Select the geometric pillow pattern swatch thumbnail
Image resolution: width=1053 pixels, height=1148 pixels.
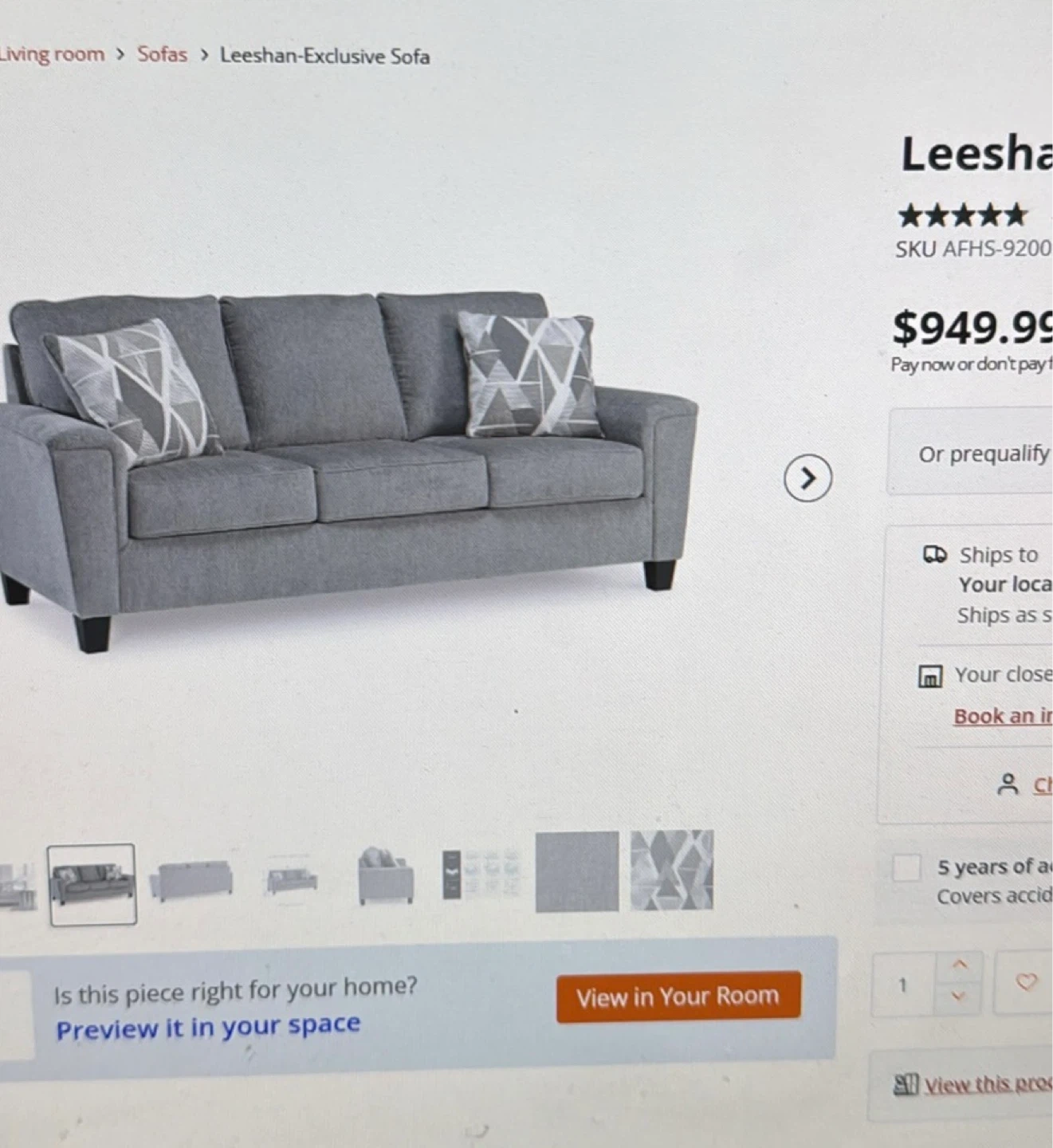click(x=672, y=870)
